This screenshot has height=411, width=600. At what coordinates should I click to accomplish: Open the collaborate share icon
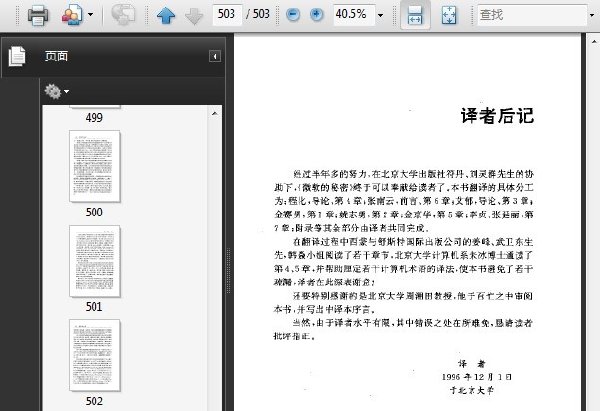72,15
